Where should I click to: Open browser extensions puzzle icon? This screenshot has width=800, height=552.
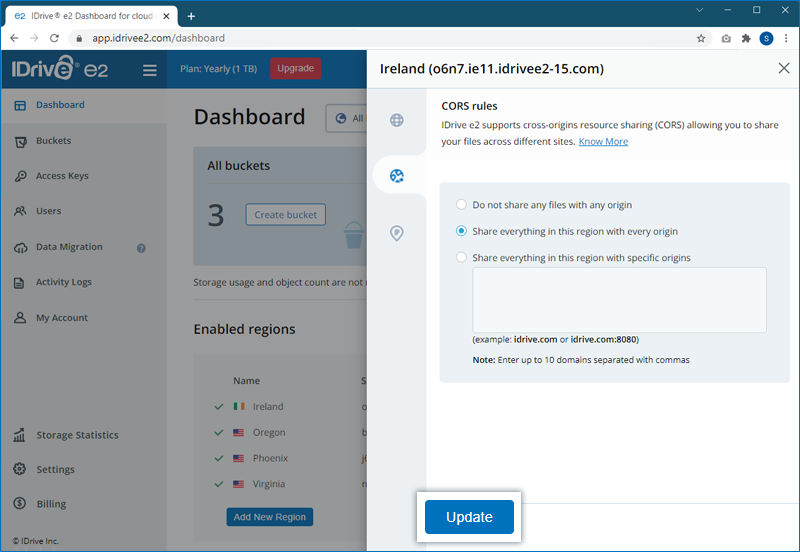point(746,38)
